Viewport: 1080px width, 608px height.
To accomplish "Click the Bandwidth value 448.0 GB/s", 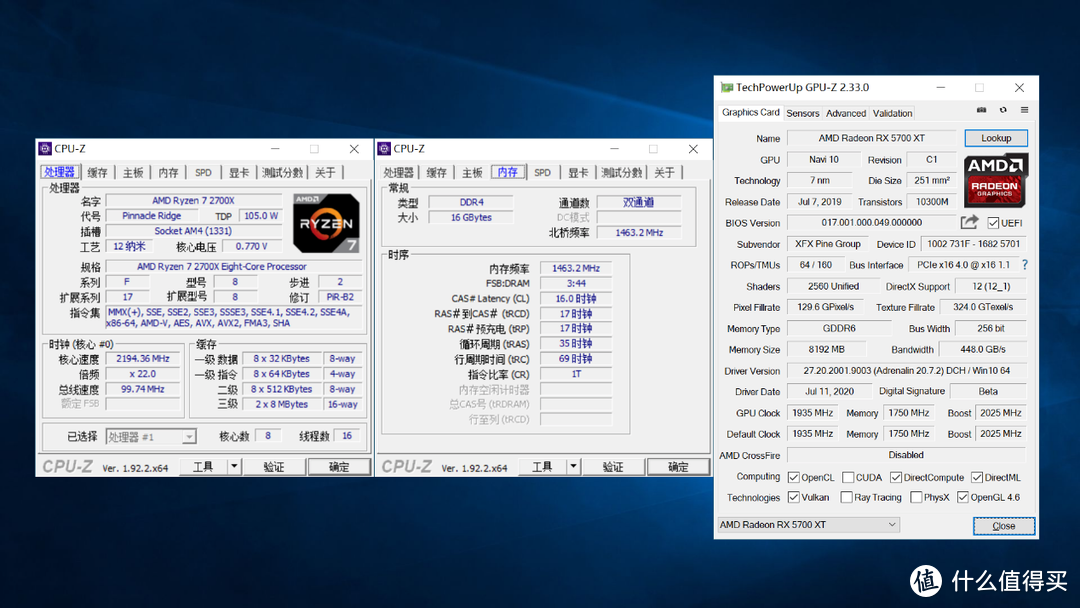I will [983, 349].
